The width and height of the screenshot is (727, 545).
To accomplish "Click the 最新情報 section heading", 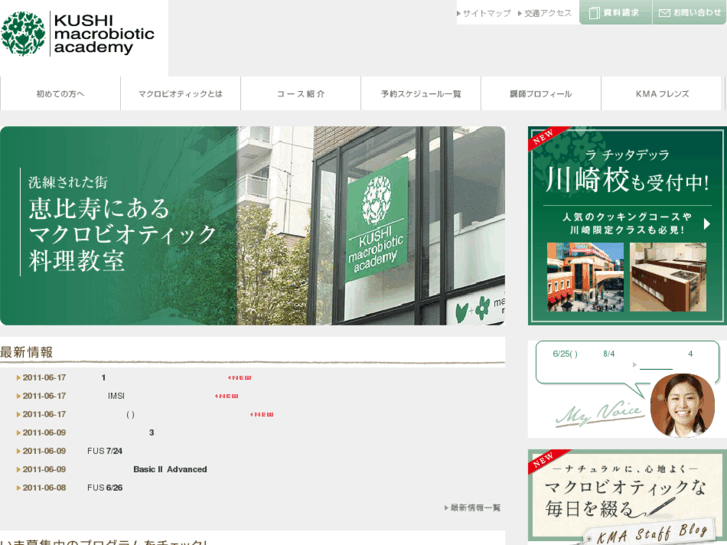I will (x=26, y=352).
